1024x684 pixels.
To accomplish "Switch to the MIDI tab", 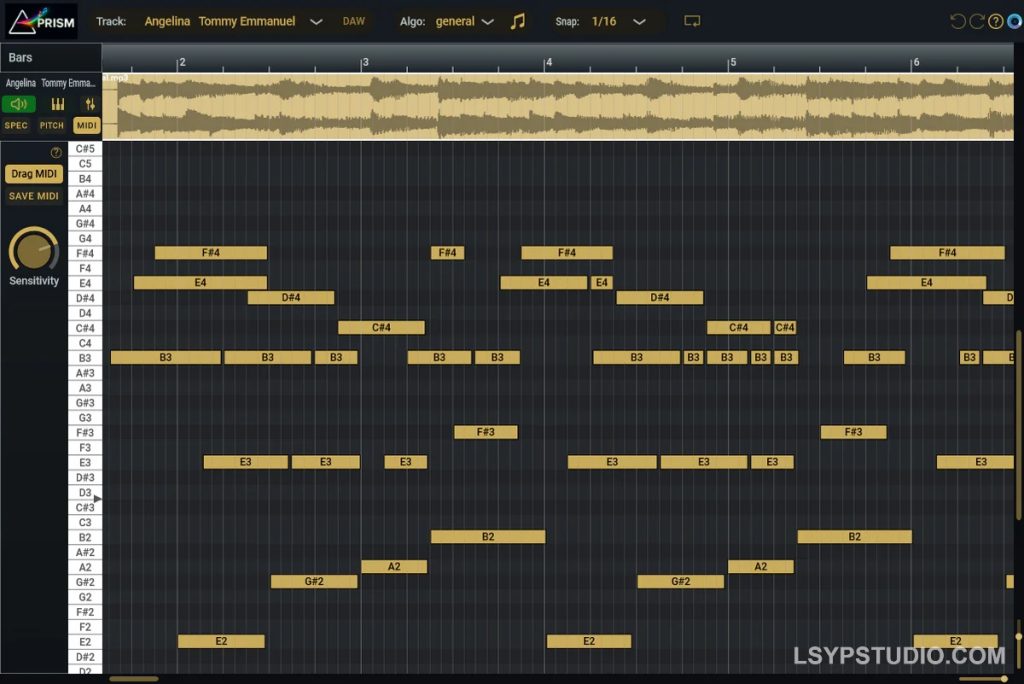I will coord(86,125).
